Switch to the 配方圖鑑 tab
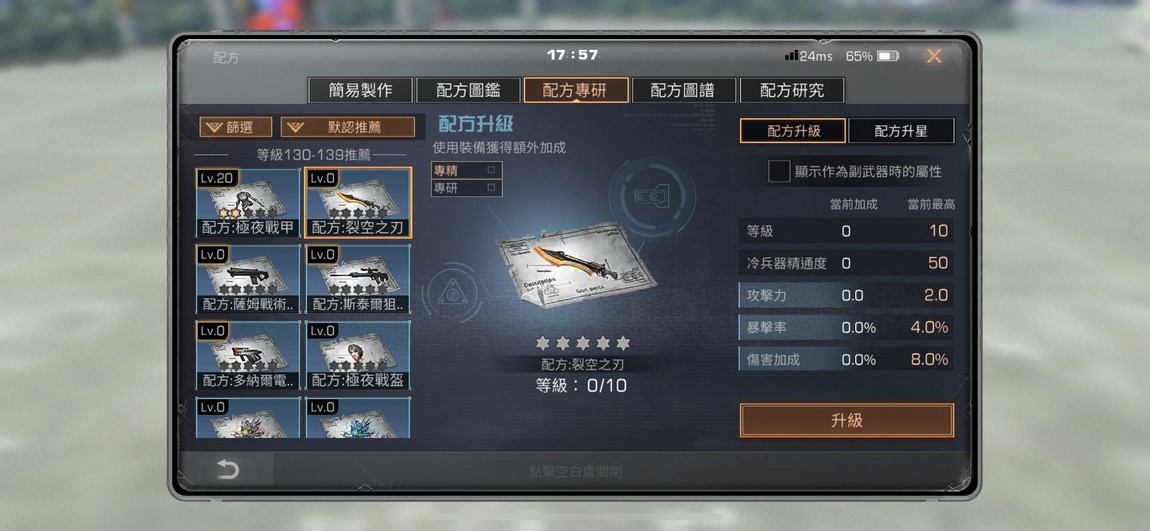 468,90
